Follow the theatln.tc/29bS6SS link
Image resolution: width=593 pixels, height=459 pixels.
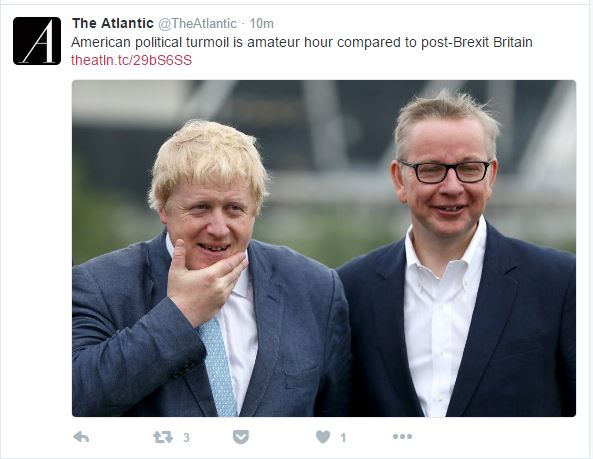[x=132, y=60]
